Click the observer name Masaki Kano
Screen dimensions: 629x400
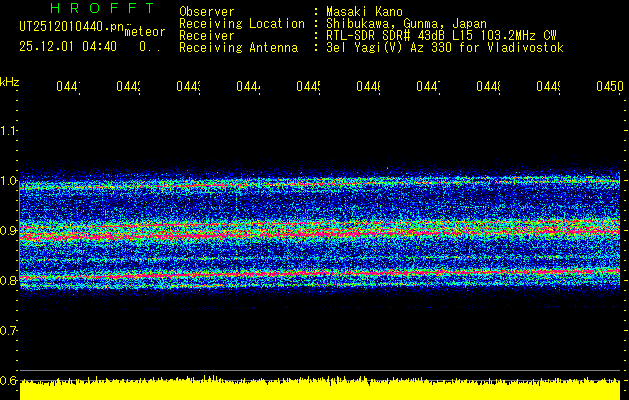pyautogui.click(x=364, y=11)
